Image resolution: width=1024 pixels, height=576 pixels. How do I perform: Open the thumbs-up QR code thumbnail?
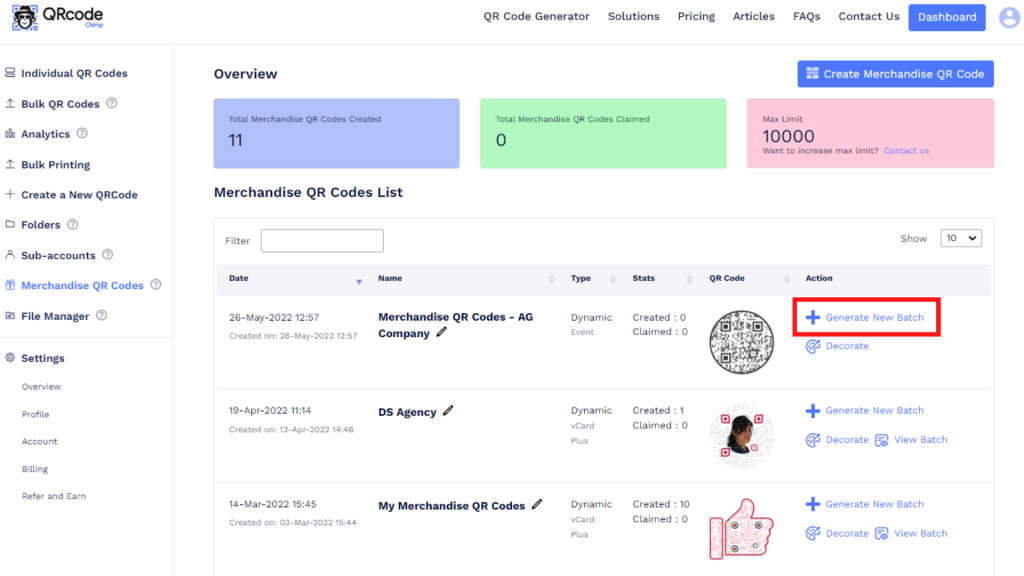pyautogui.click(x=741, y=528)
